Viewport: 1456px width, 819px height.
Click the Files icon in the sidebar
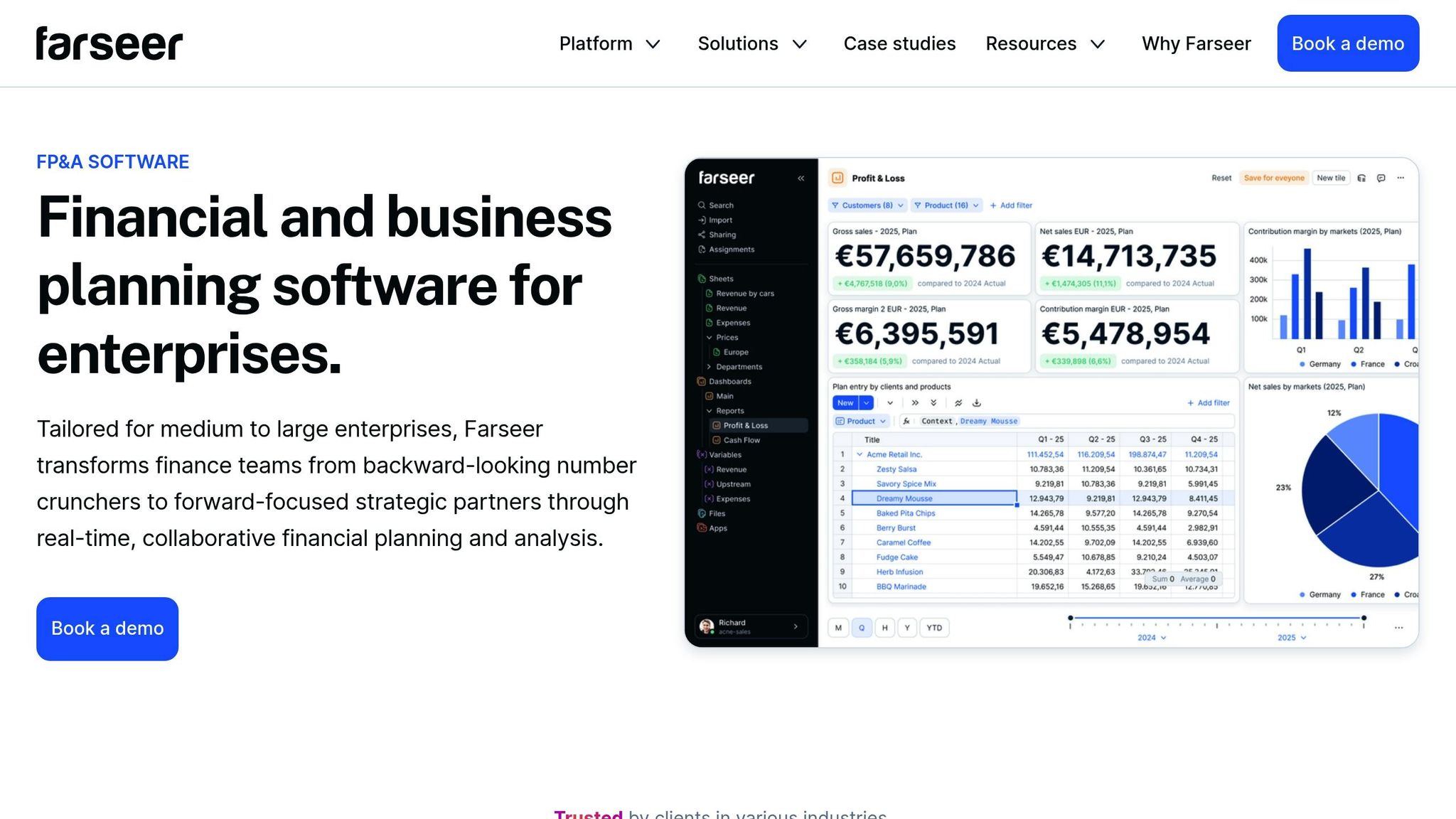coord(702,513)
